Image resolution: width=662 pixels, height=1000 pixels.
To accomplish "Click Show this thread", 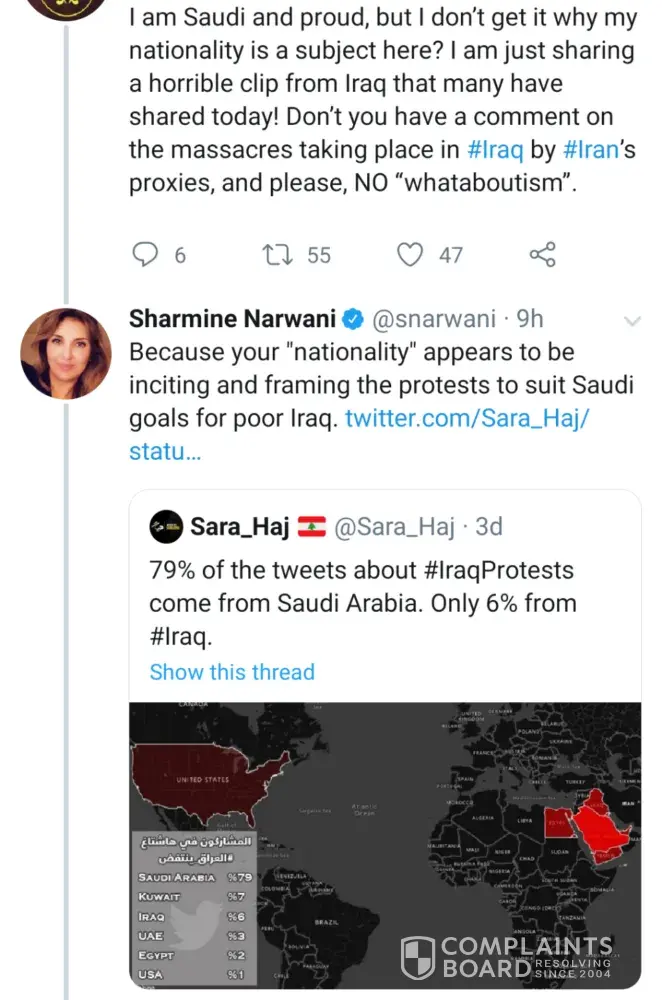I will click(x=232, y=672).
